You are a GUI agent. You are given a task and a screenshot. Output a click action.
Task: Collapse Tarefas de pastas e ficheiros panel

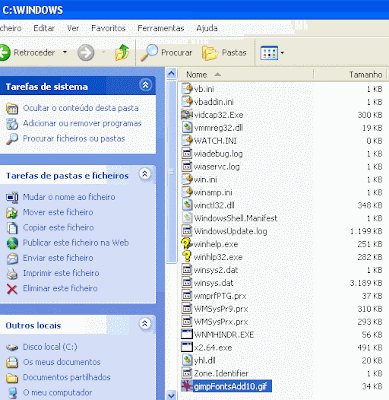click(145, 174)
